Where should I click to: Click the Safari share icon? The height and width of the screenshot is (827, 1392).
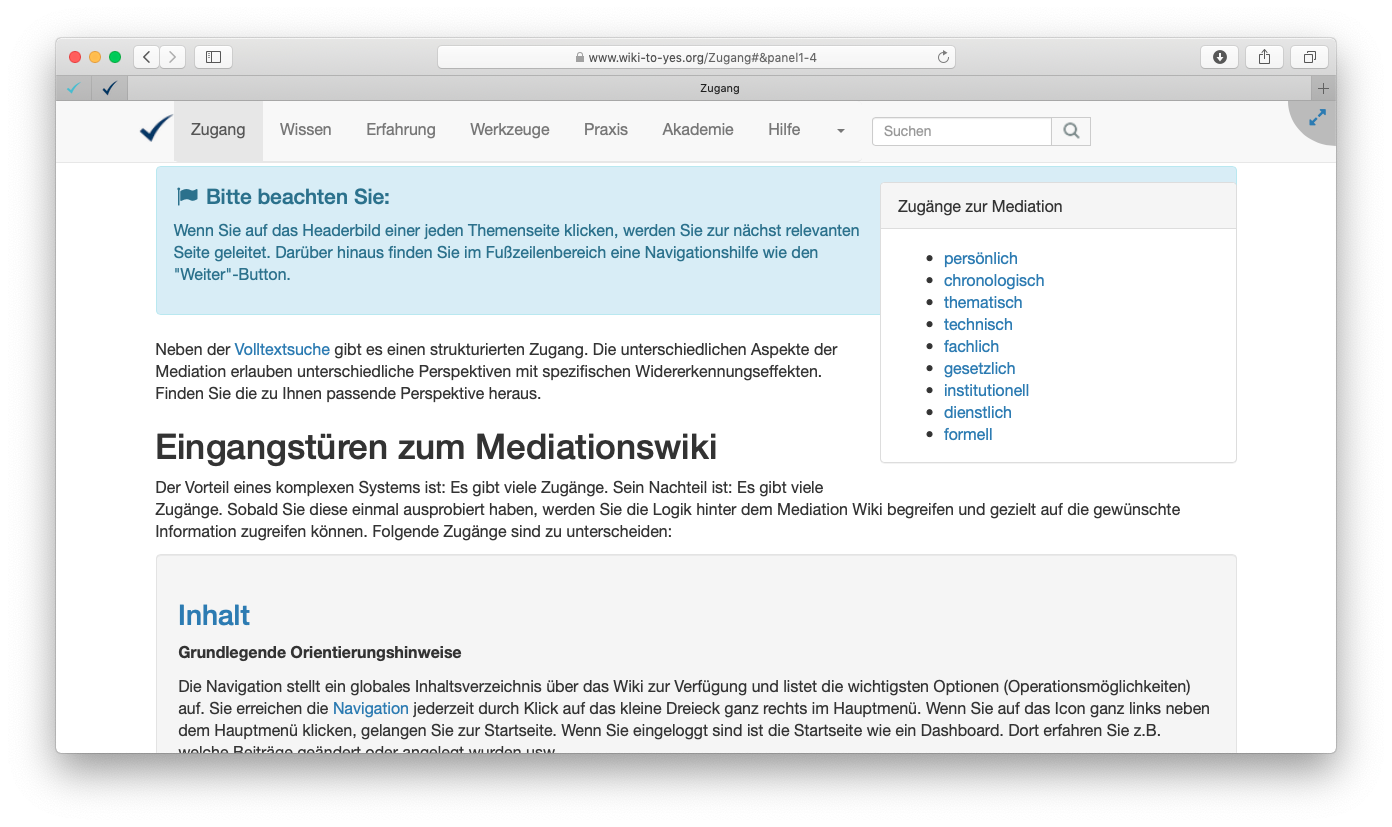pos(1264,57)
